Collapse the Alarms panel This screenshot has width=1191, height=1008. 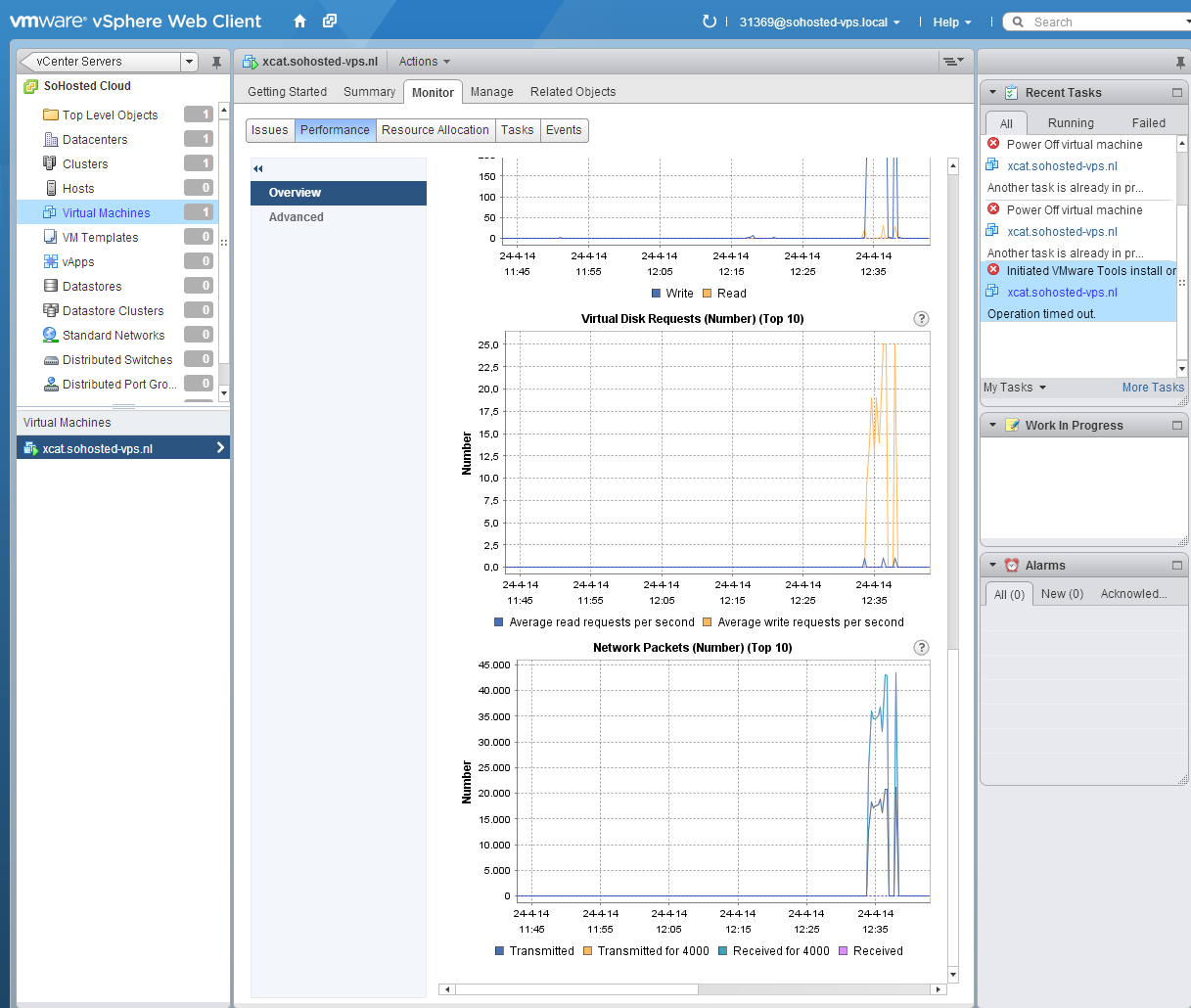(992, 566)
